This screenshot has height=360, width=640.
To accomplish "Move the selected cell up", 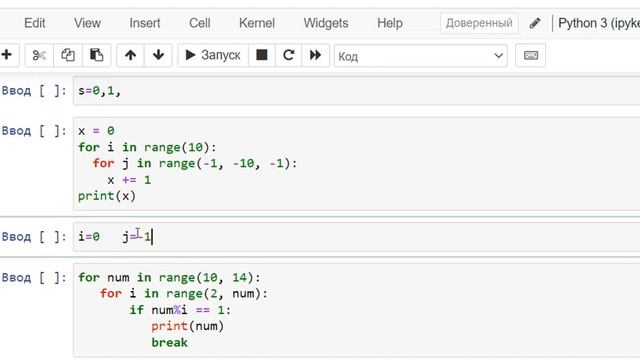I will [x=130, y=55].
